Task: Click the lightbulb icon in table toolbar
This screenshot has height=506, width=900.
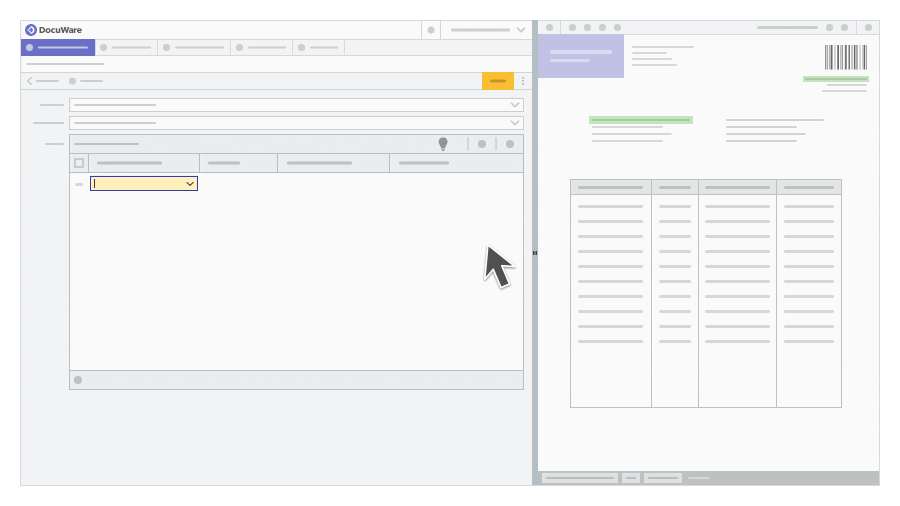Action: coord(443,144)
